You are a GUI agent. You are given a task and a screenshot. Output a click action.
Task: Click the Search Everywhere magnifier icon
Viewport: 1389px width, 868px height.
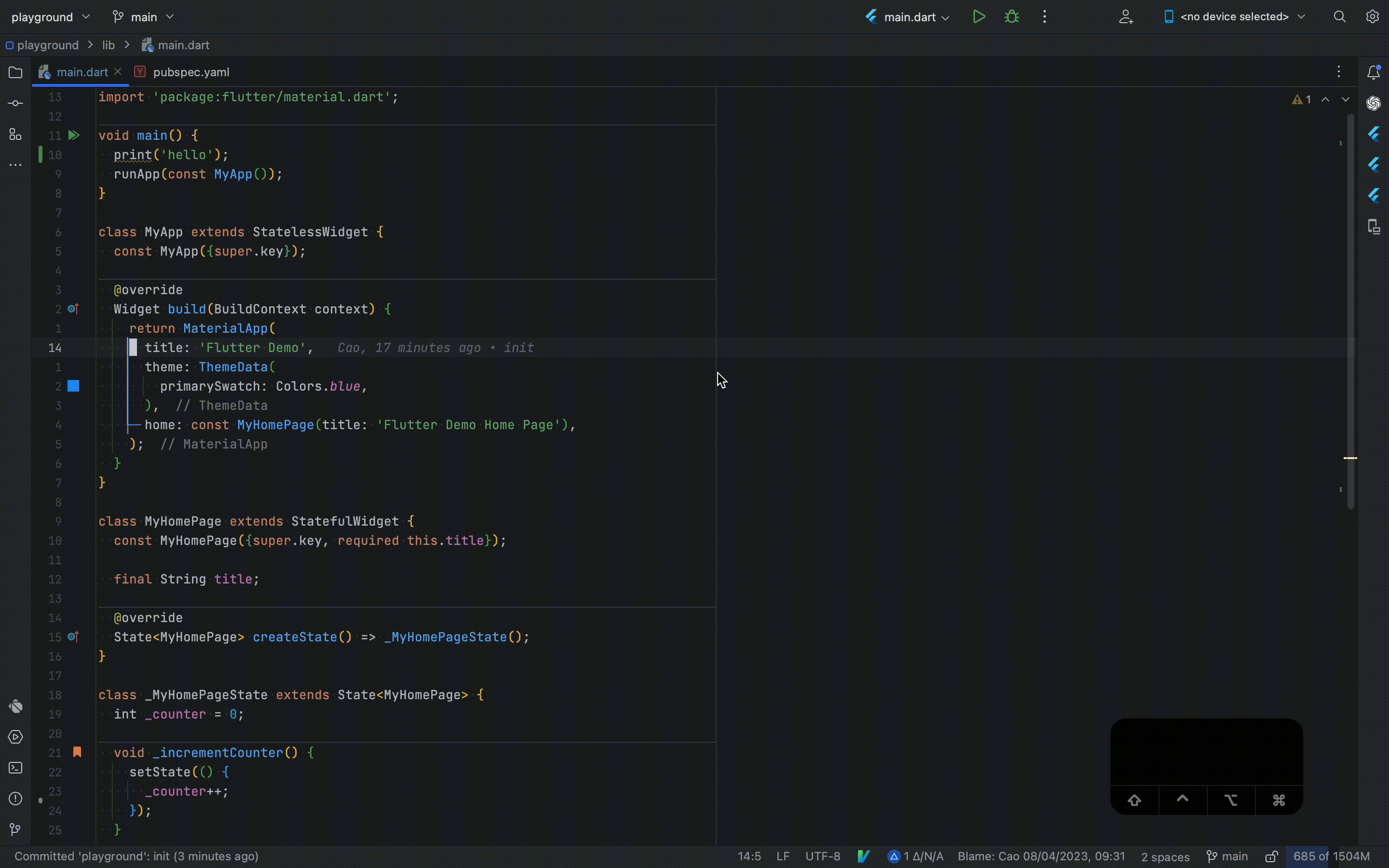point(1339,17)
